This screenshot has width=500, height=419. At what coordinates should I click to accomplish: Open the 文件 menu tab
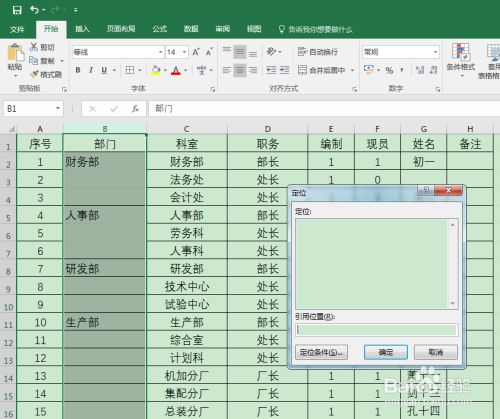tap(17, 30)
